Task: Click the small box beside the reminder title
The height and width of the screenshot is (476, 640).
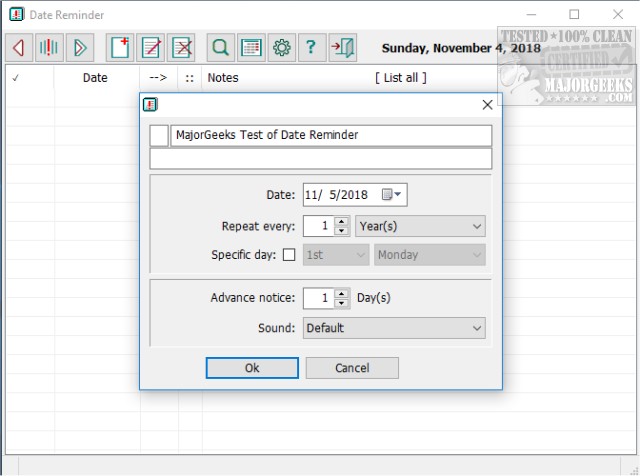Action: (x=159, y=135)
